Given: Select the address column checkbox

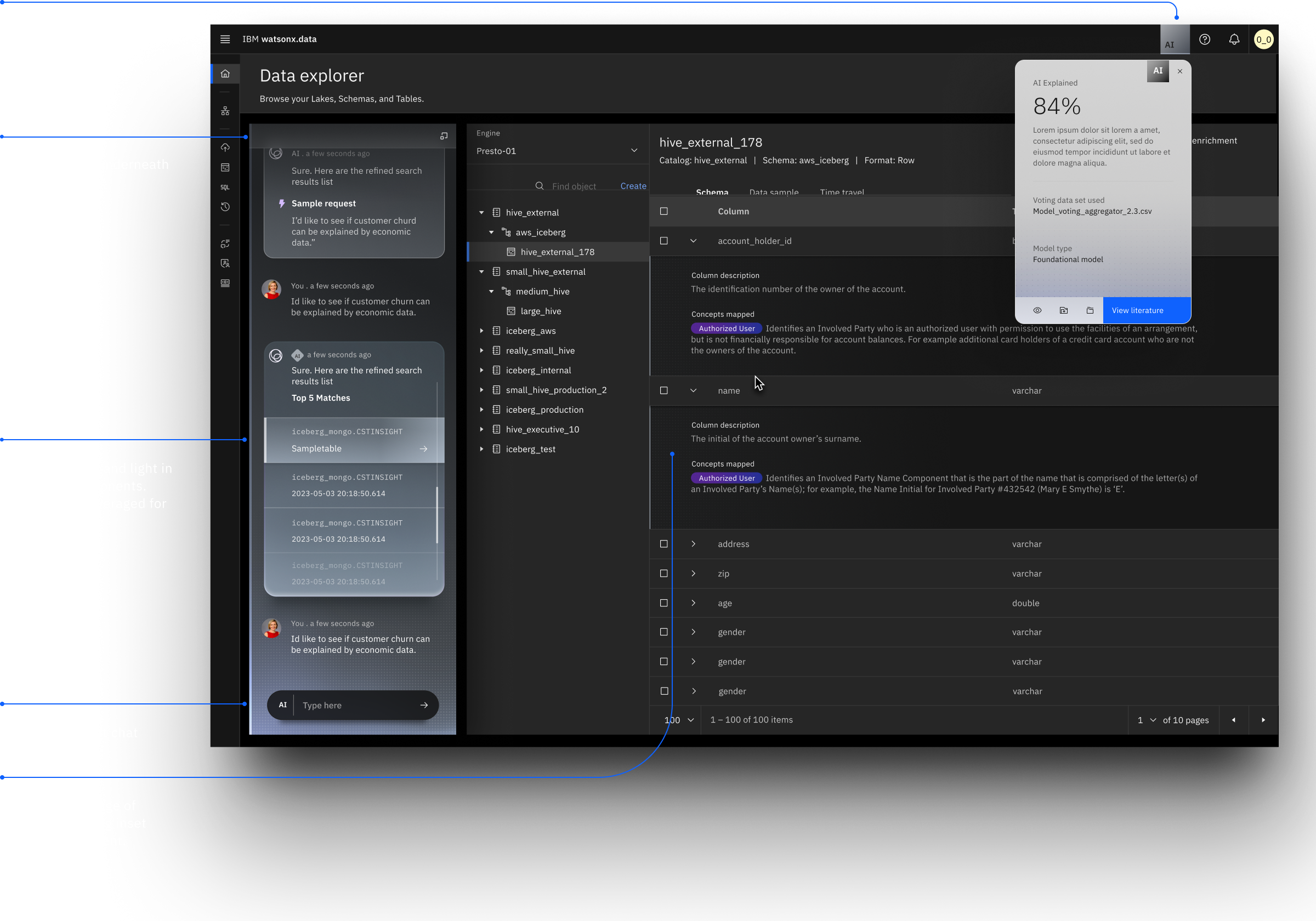Looking at the screenshot, I should click(x=663, y=544).
